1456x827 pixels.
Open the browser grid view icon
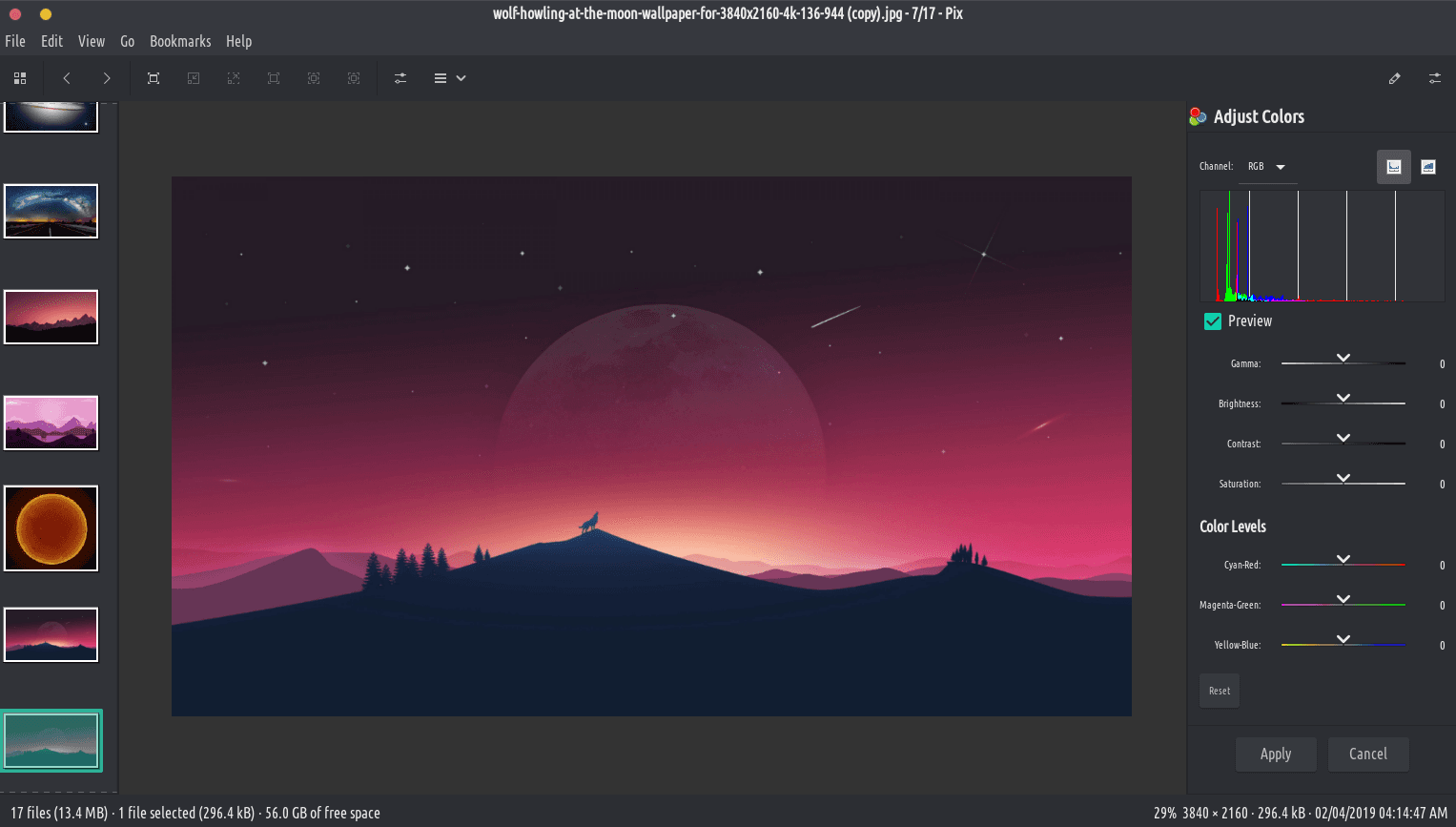coord(20,78)
